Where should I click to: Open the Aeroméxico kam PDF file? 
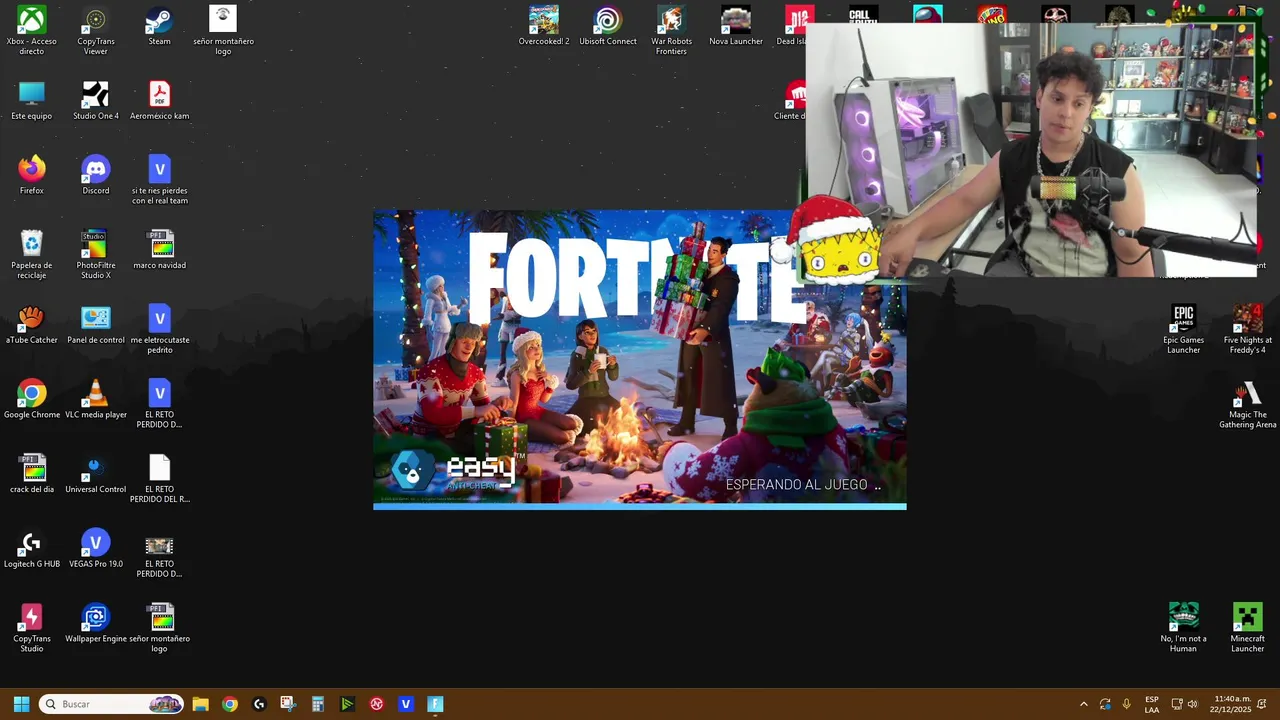point(159,101)
